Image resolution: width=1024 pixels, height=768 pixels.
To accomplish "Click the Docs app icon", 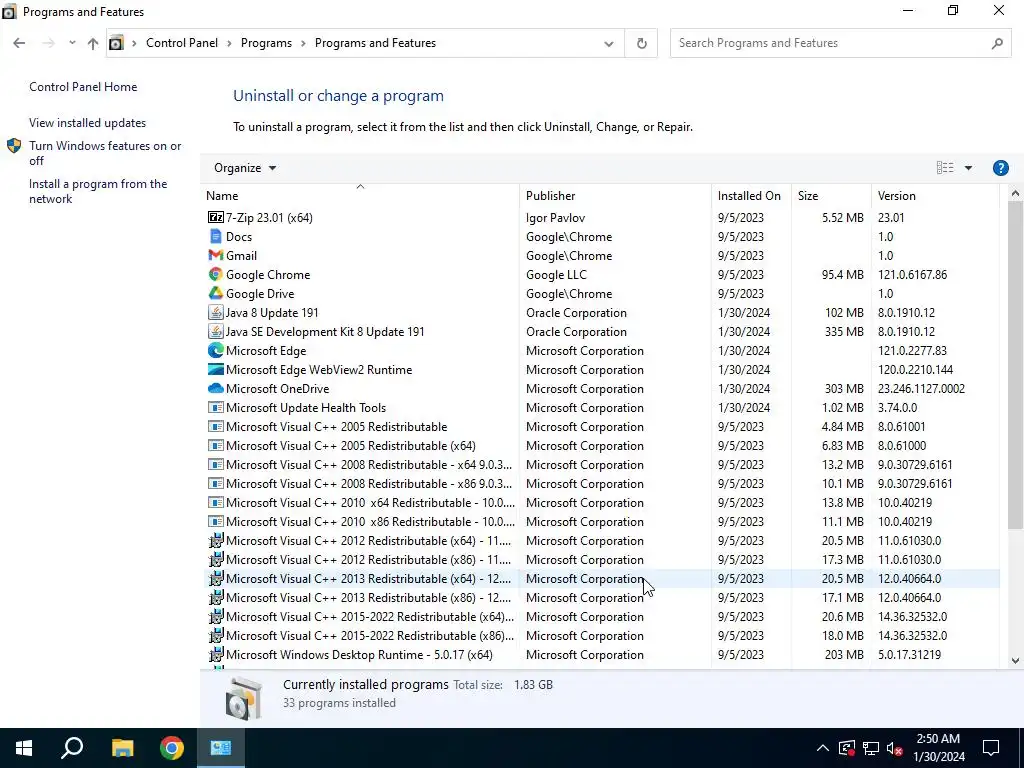I will pos(216,236).
